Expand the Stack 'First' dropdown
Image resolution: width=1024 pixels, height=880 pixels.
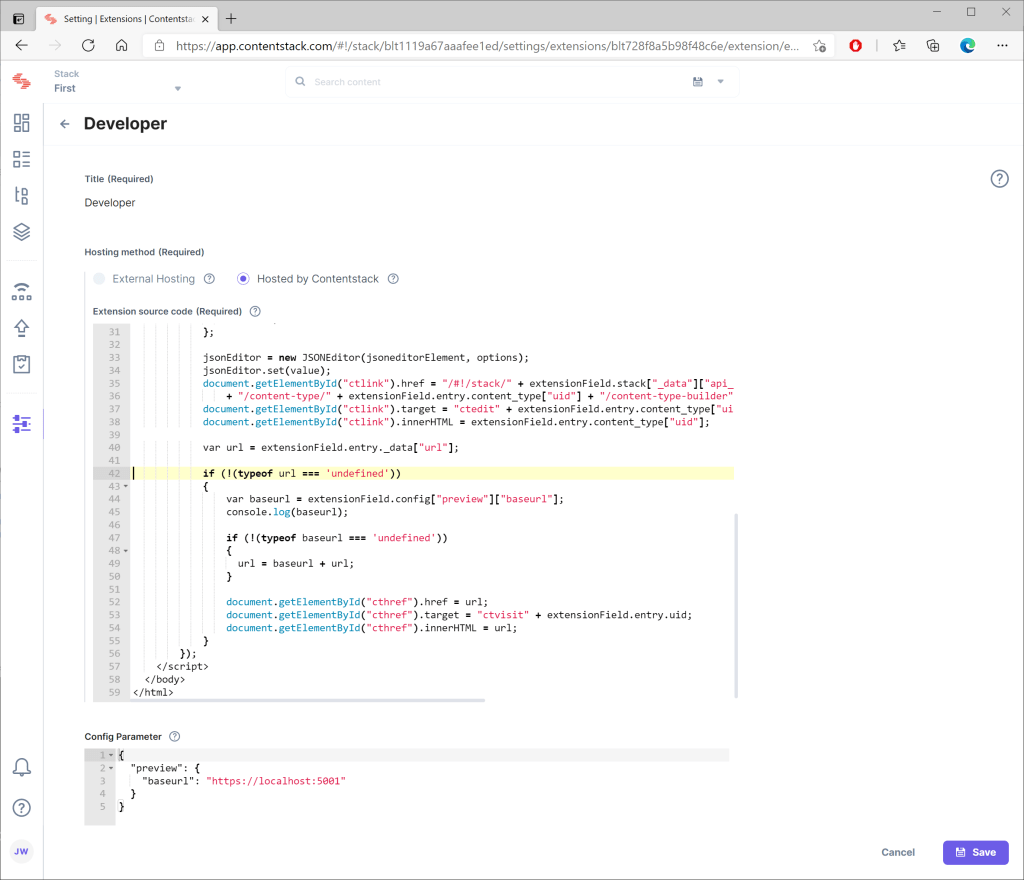point(177,88)
